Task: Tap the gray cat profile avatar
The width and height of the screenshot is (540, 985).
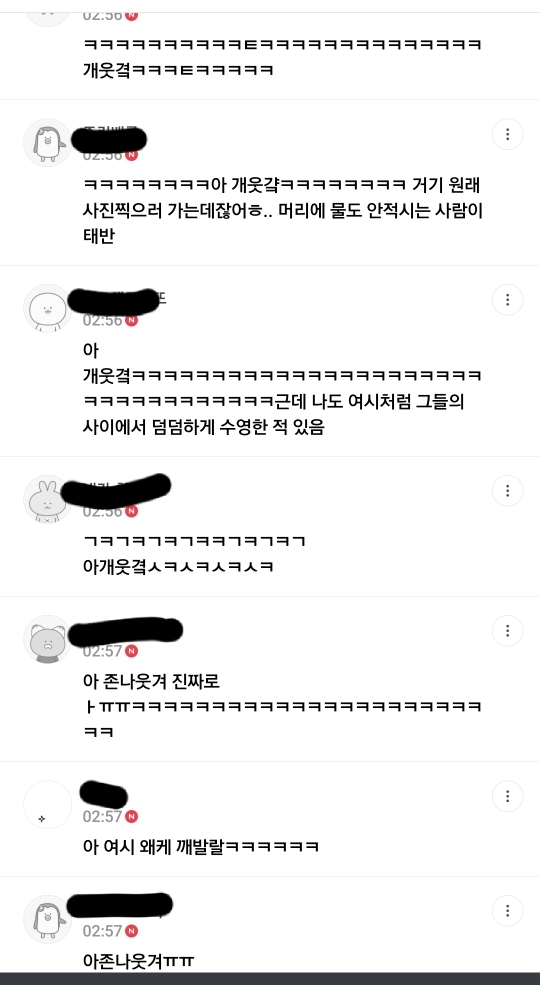Action: pos(48,639)
